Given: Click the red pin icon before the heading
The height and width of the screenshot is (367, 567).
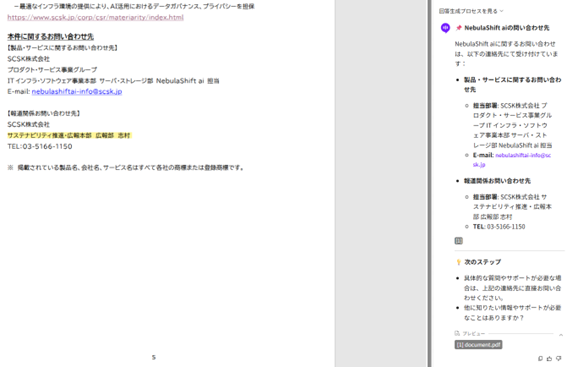Looking at the screenshot, I should 459,28.
